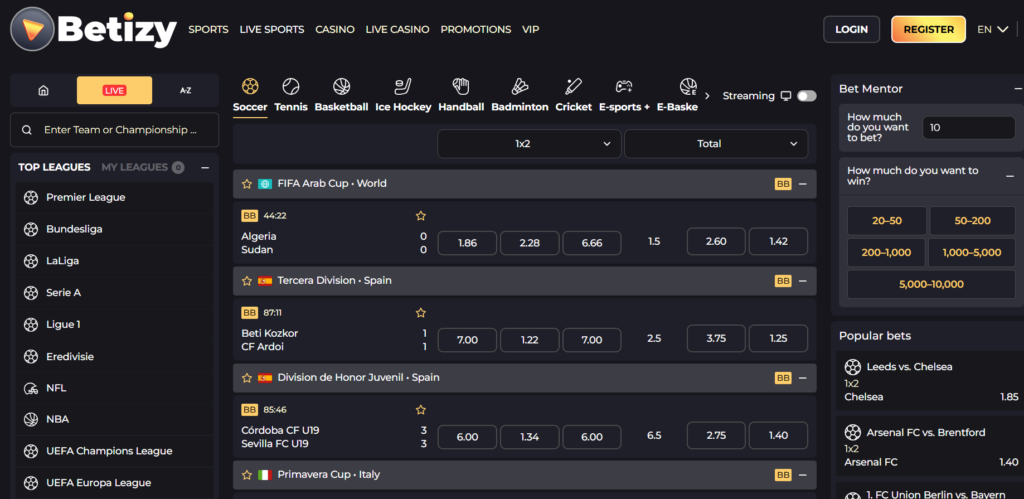The width and height of the screenshot is (1024, 499).
Task: Click the LOGIN button
Action: 852,29
